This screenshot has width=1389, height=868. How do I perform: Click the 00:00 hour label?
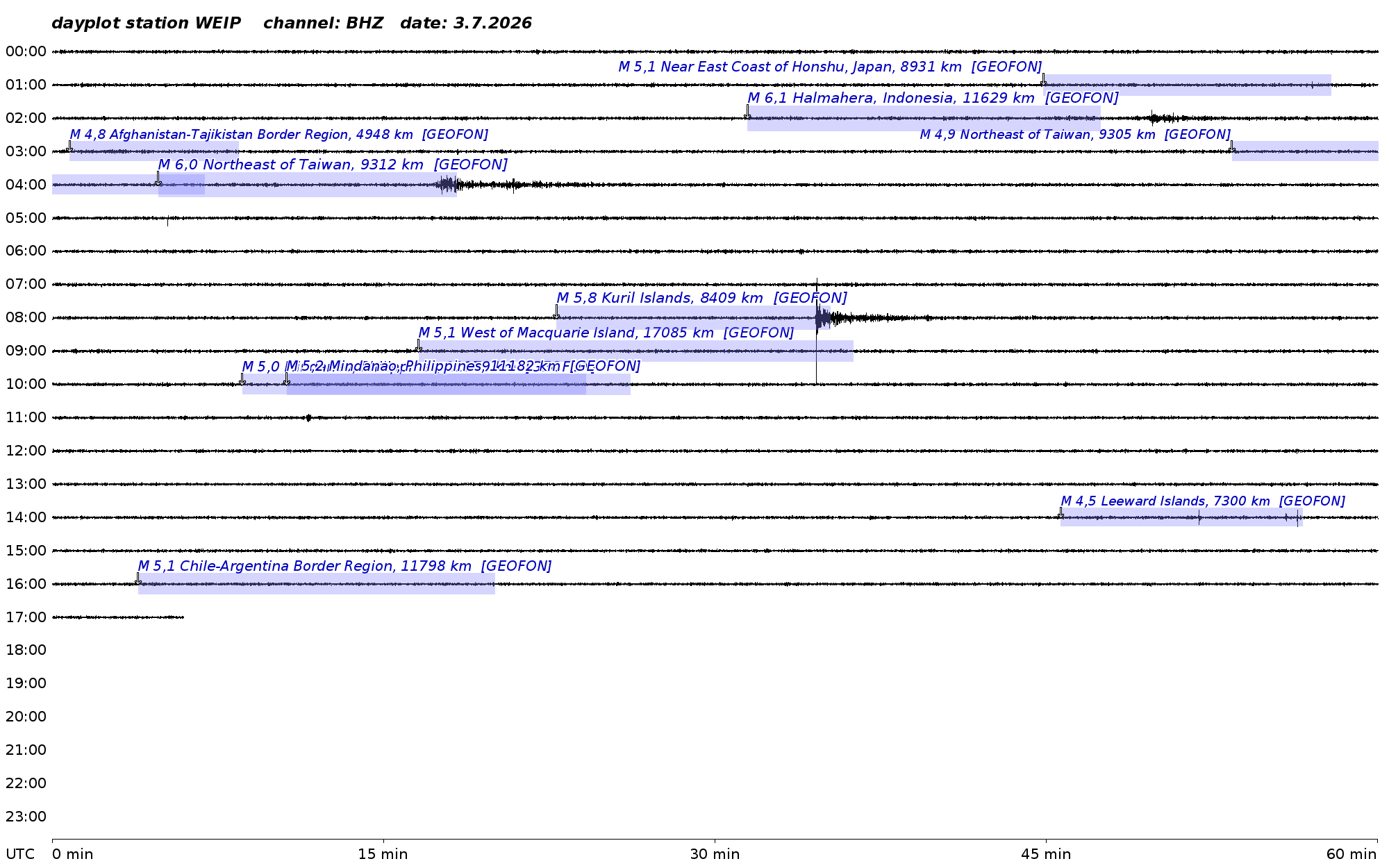click(x=26, y=51)
